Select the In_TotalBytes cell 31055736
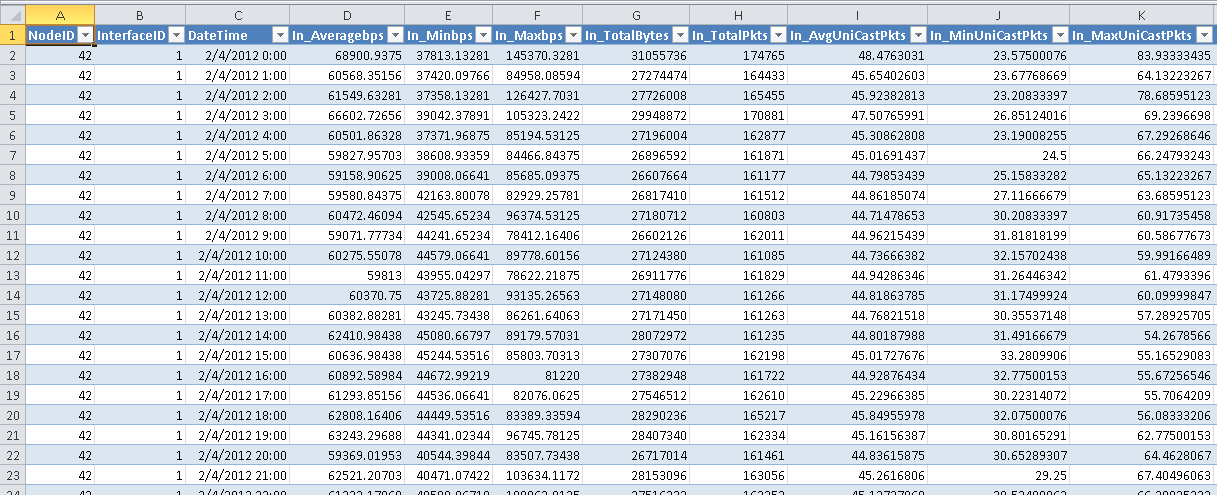 (636, 55)
